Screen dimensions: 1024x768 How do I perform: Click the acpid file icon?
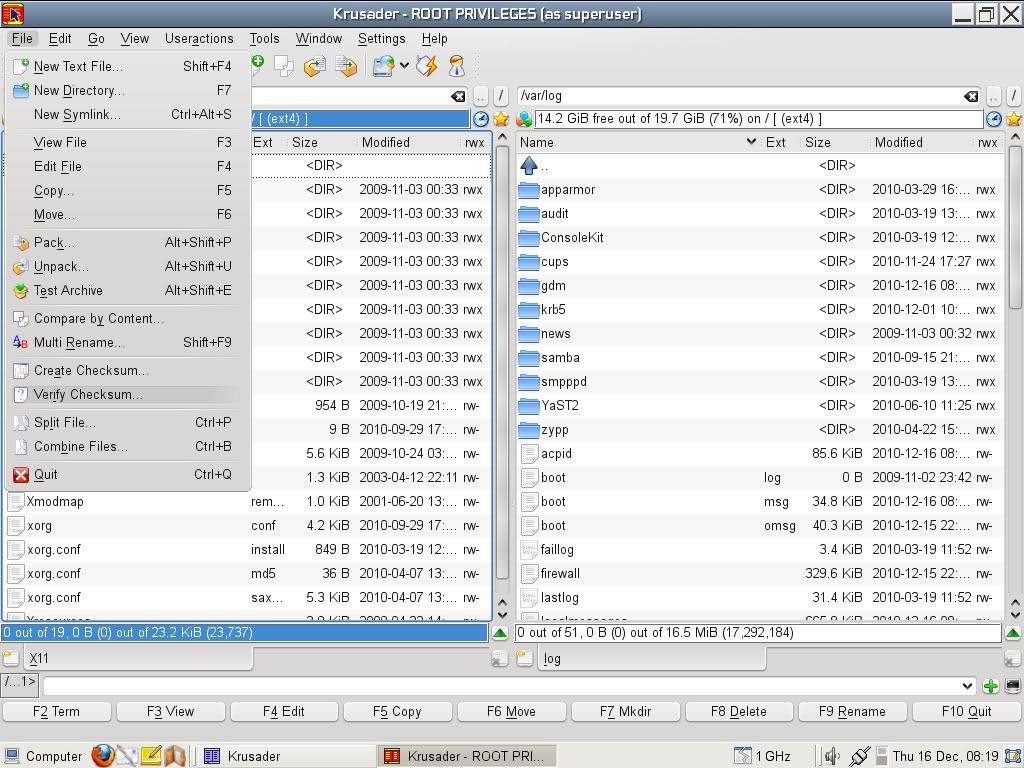pos(529,454)
